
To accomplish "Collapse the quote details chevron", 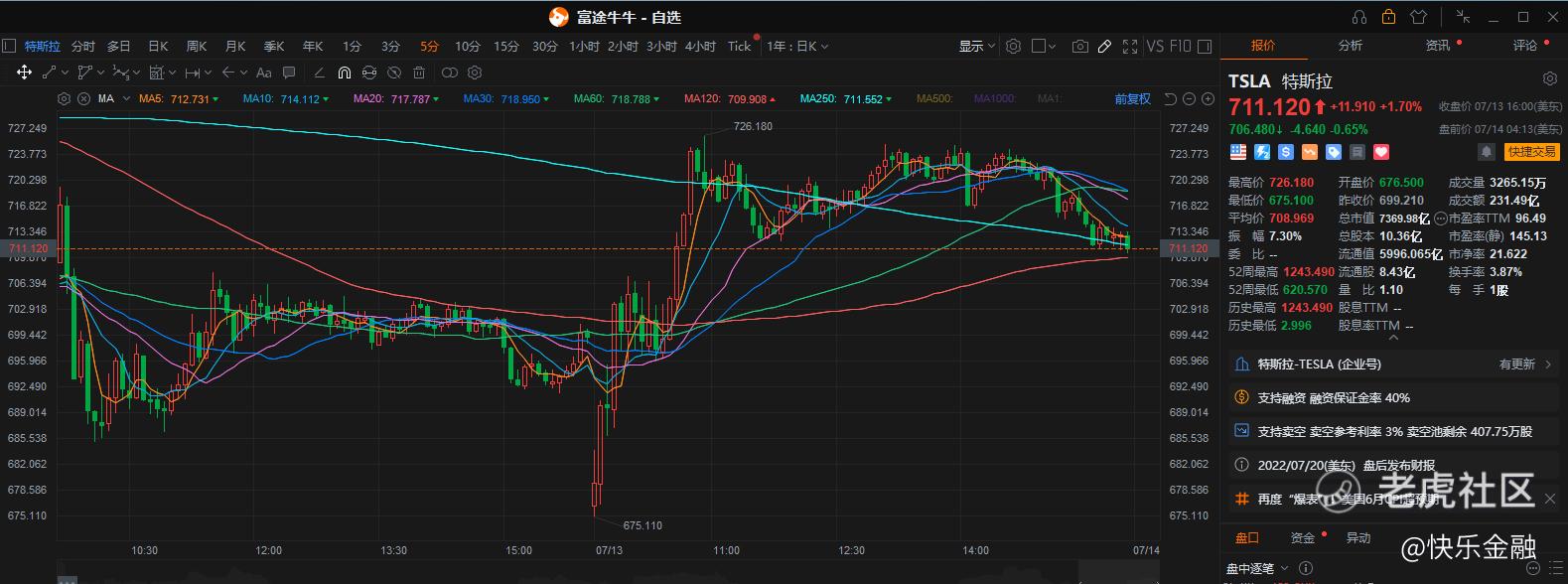I will tap(1393, 338).
